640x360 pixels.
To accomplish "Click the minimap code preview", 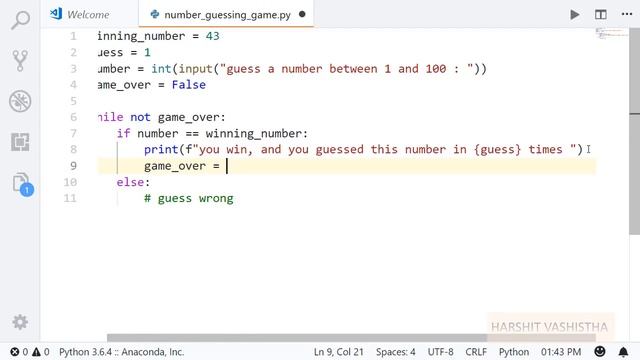I will click(x=611, y=33).
